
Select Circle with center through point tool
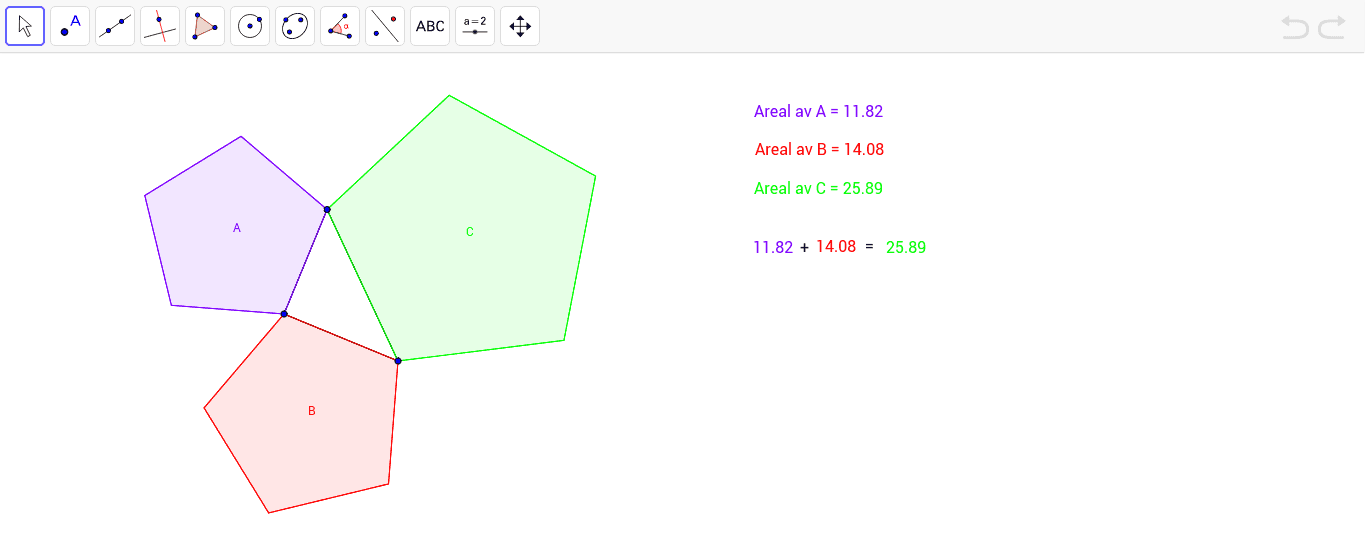(x=250, y=26)
